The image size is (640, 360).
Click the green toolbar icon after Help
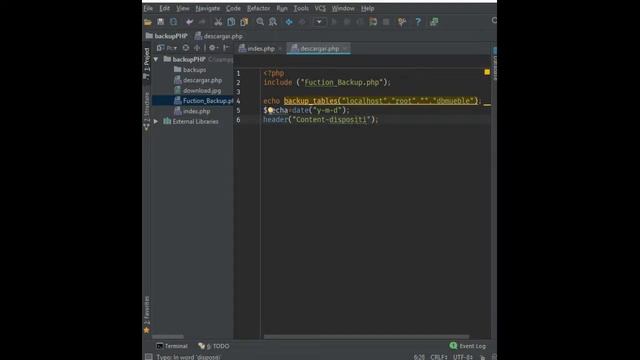click(x=434, y=22)
